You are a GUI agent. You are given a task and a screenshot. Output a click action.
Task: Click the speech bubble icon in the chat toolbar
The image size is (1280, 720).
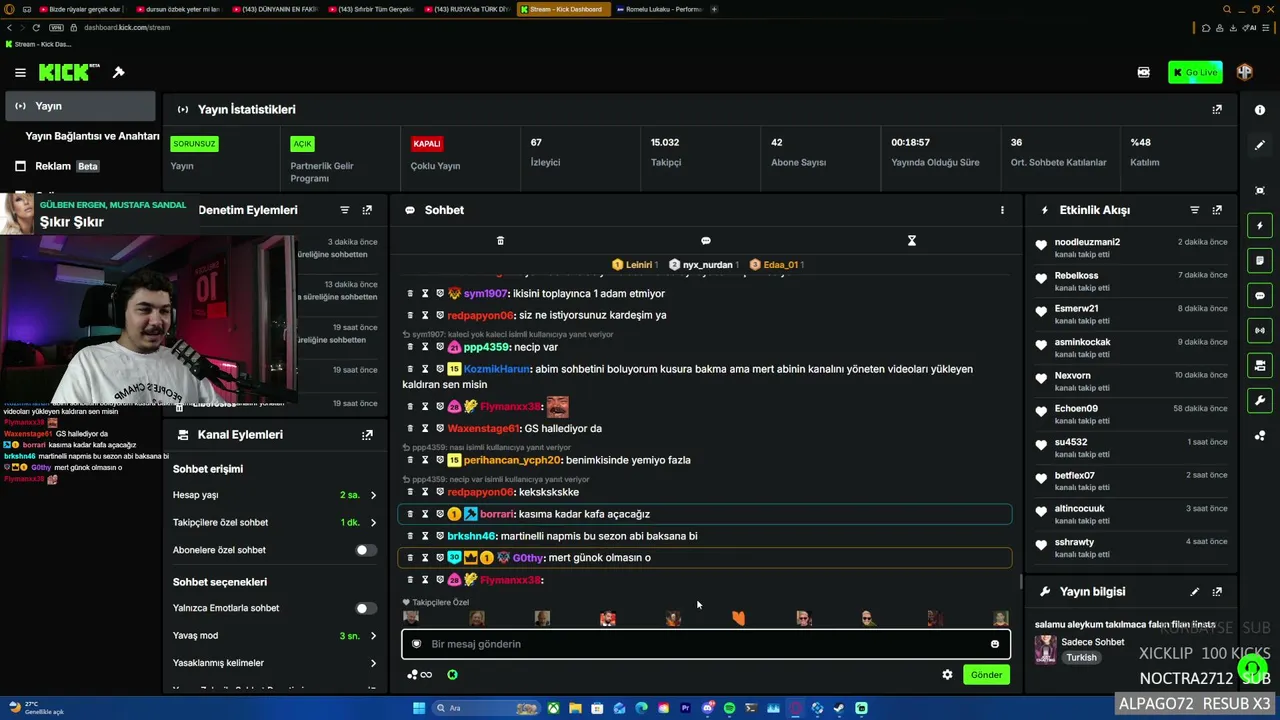(x=706, y=241)
